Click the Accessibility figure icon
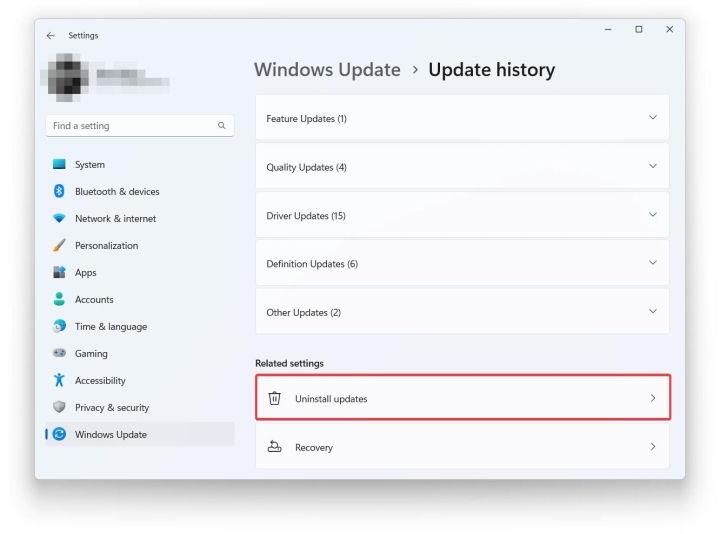Screen dimensions: 720x534 pyautogui.click(x=59, y=381)
